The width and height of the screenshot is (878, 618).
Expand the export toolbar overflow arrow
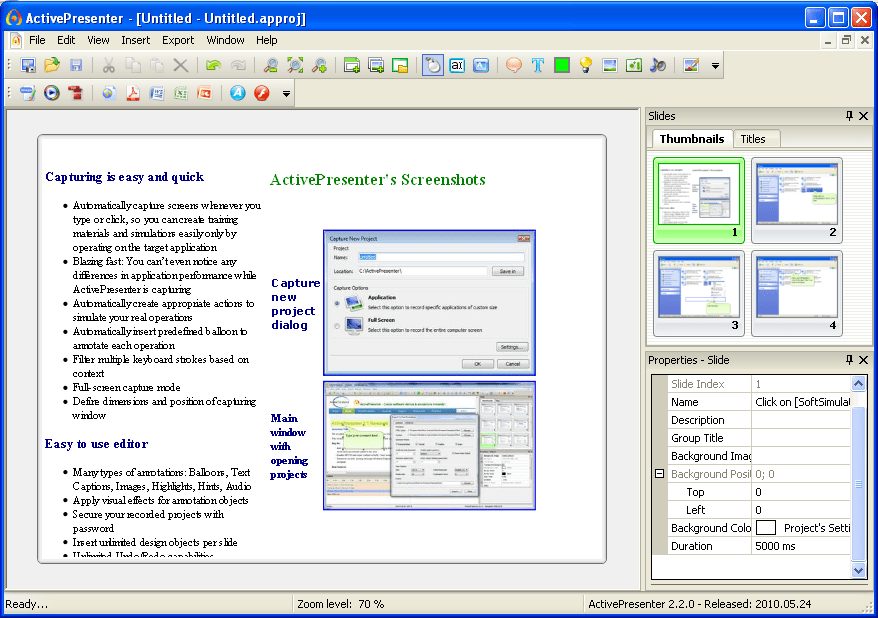286,93
